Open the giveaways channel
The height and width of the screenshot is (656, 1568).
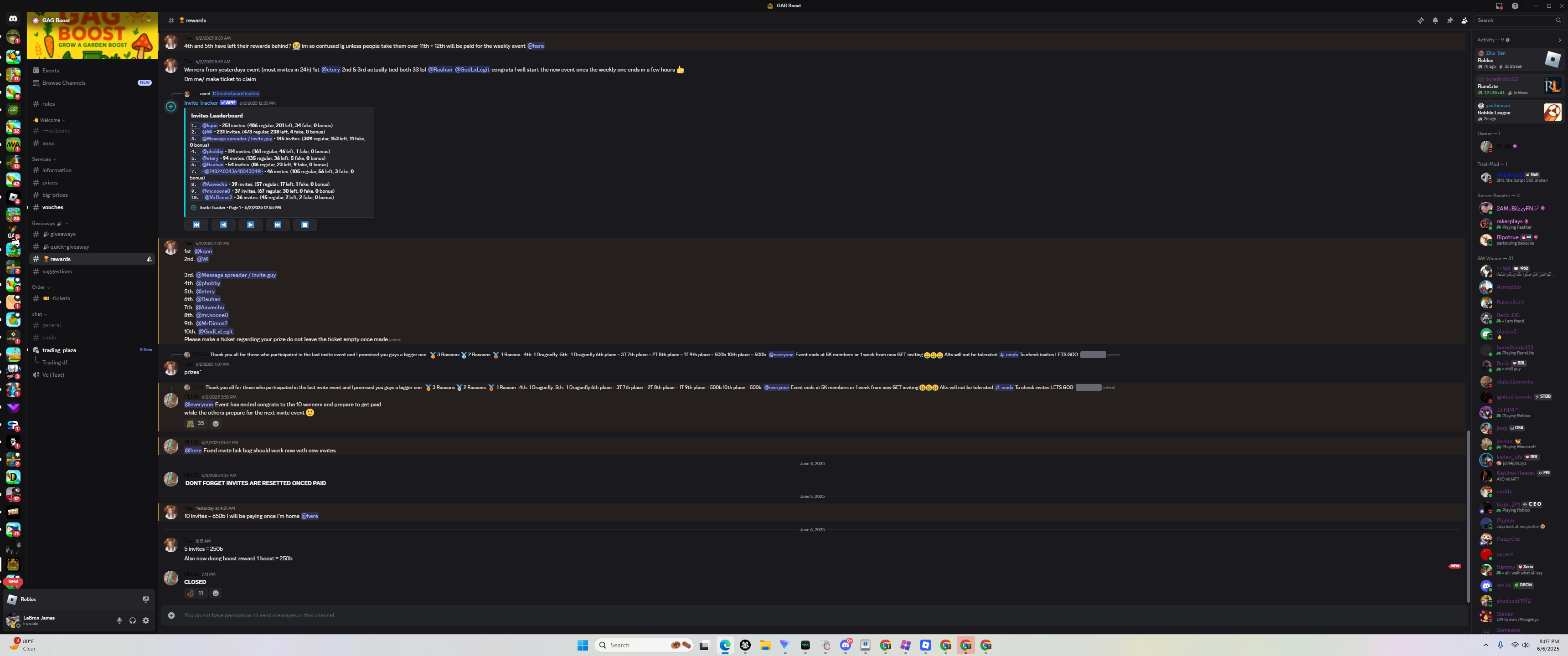[x=92, y=234]
